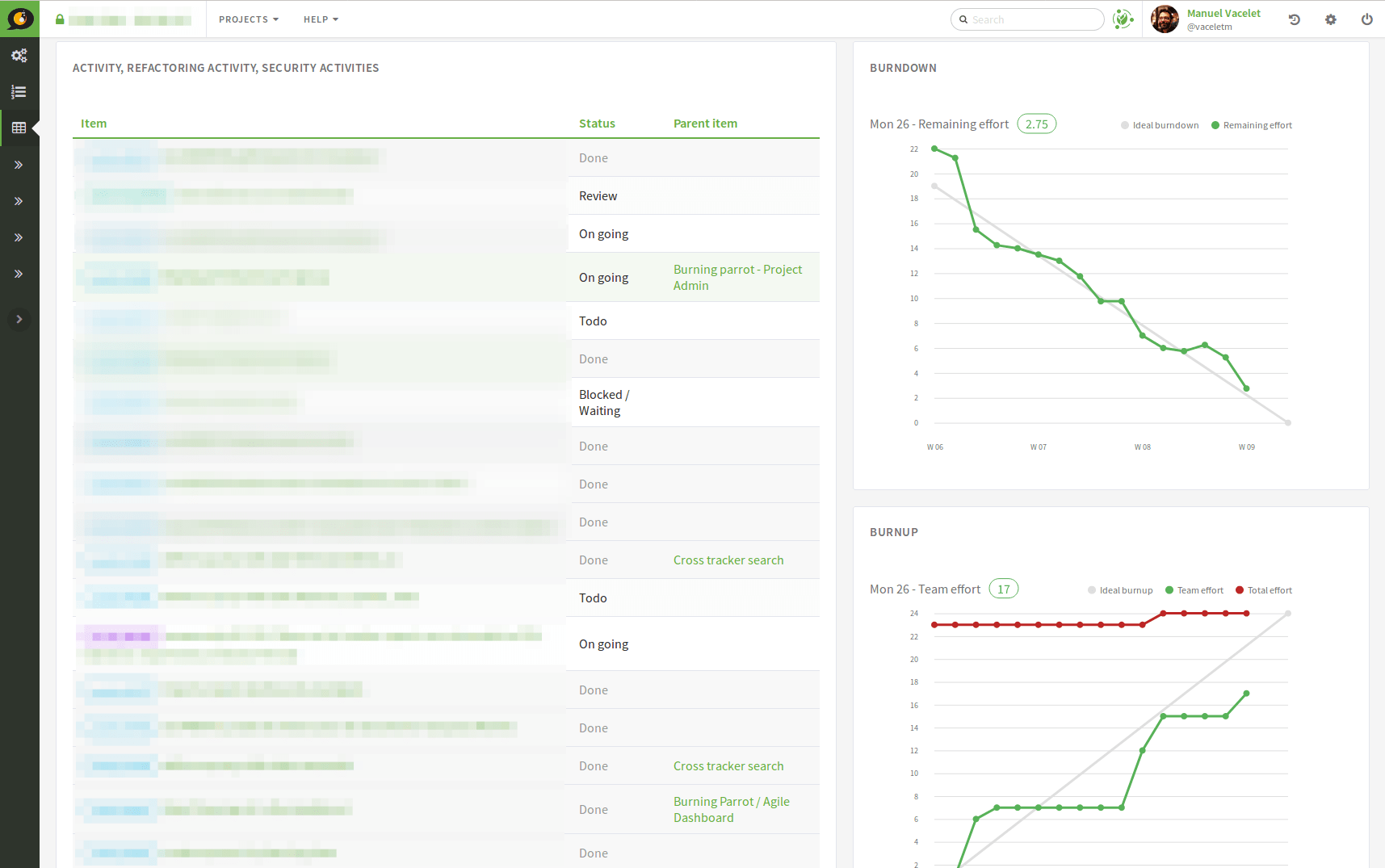Screen dimensions: 1385x868
Task: Click the numbered list icon in sidebar
Action: tap(19, 92)
